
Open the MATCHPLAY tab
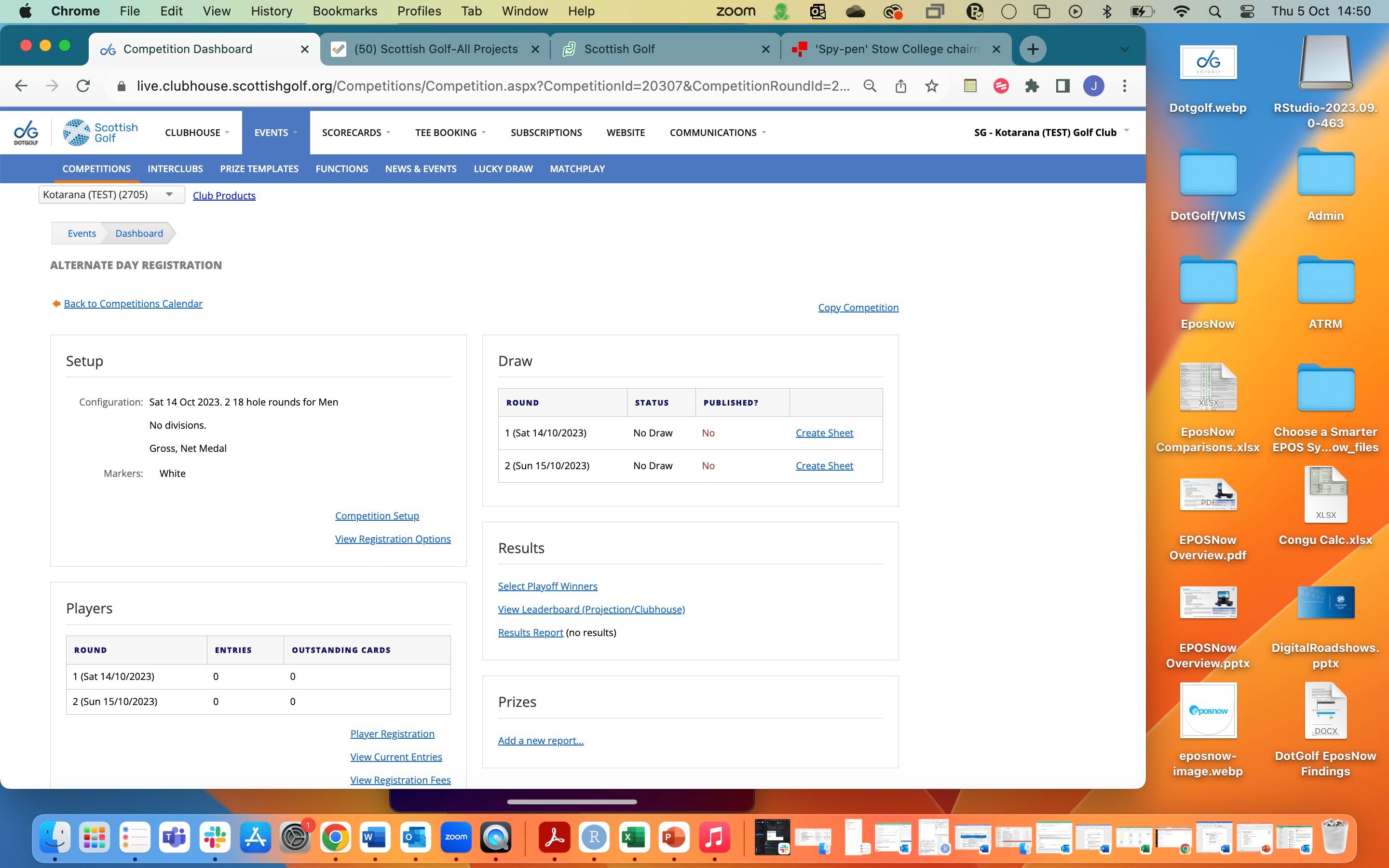point(577,169)
